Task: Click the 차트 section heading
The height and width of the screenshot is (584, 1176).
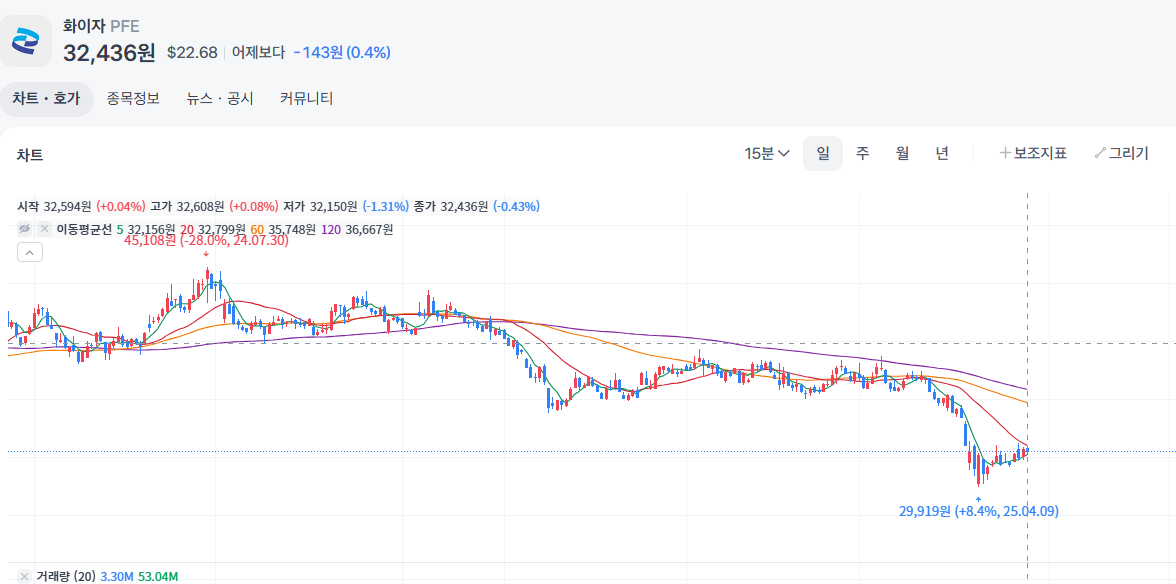Action: point(30,155)
